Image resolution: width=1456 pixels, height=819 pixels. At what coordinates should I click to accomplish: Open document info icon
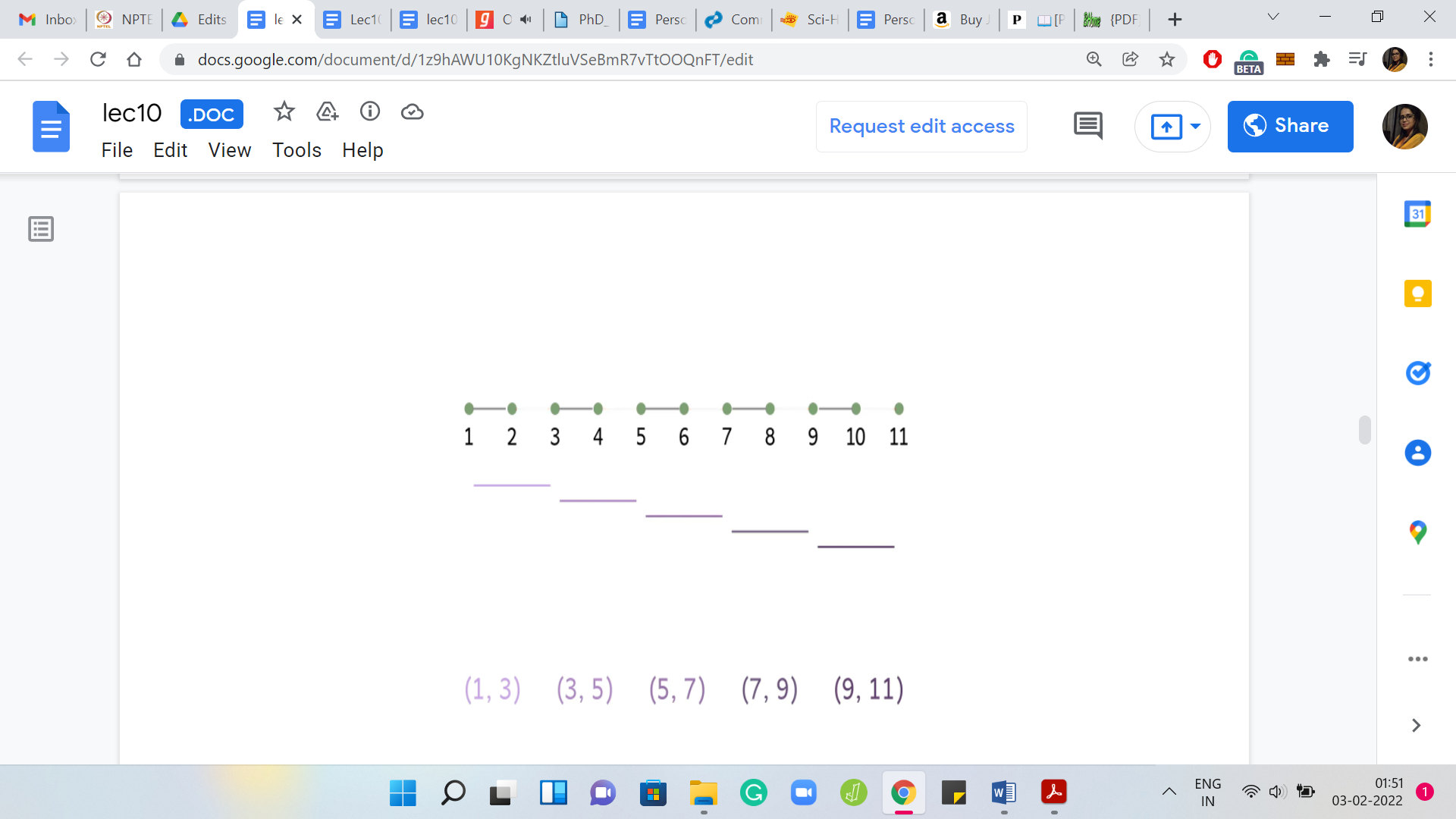pos(370,112)
